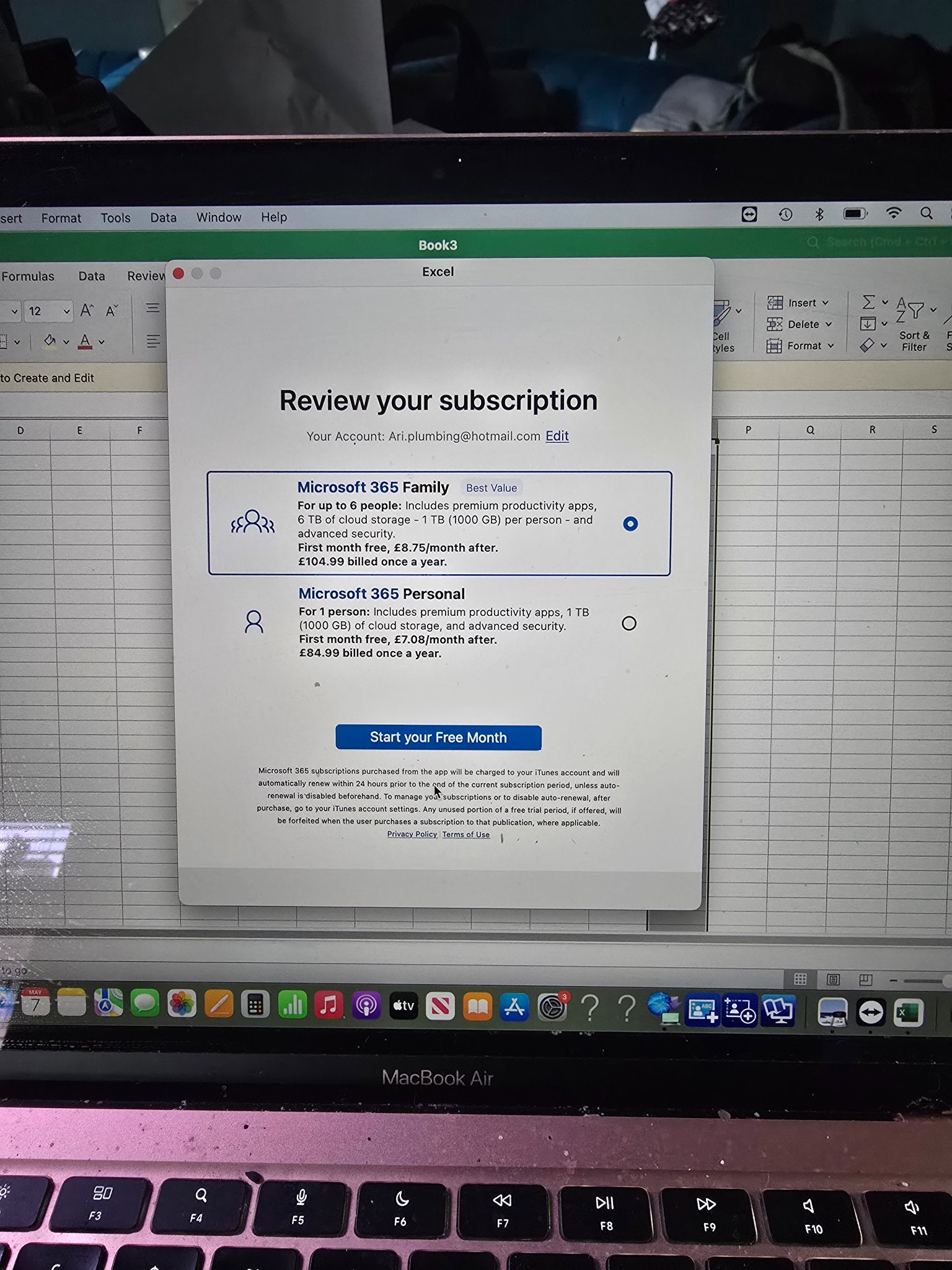Image resolution: width=952 pixels, height=1270 pixels.
Task: Increase the font size in the ribbon
Action: click(87, 310)
